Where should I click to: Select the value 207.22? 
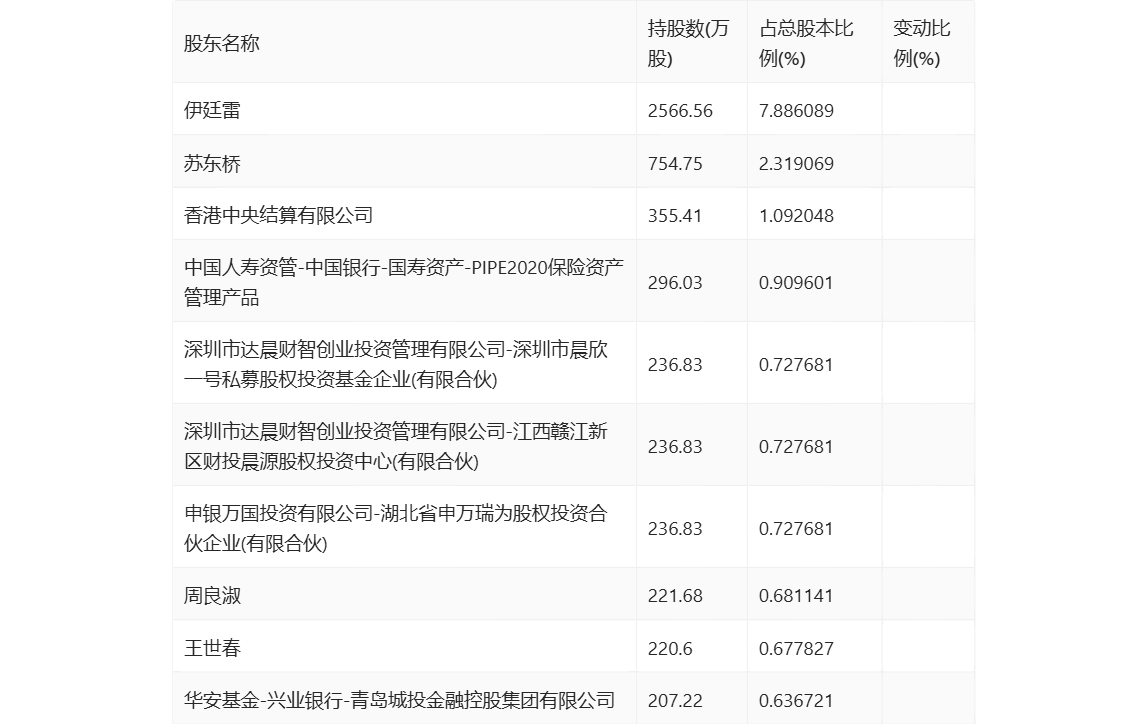[675, 701]
